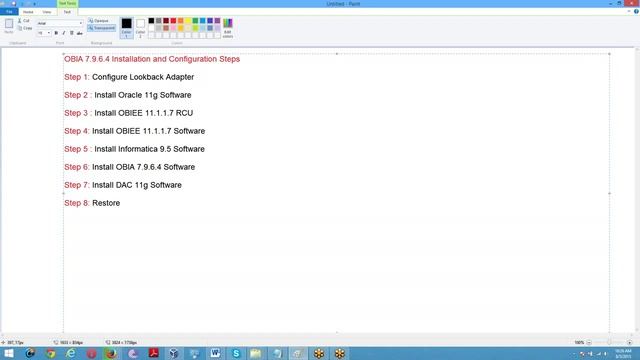Open the Customize Quick Access Toolbar arrow

pyautogui.click(x=34, y=4)
